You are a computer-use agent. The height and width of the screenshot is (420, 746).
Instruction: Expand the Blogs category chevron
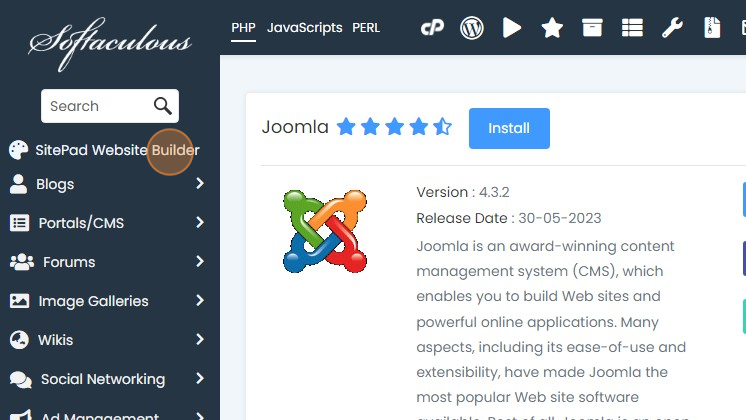tap(200, 184)
